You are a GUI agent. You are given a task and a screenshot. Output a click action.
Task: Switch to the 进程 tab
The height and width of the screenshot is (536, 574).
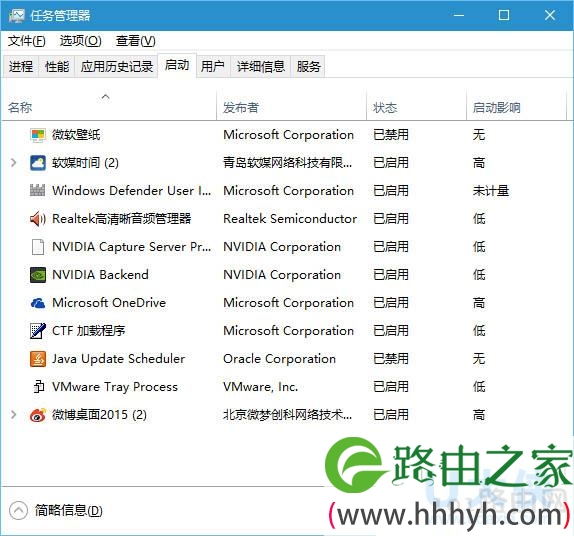[x=21, y=67]
